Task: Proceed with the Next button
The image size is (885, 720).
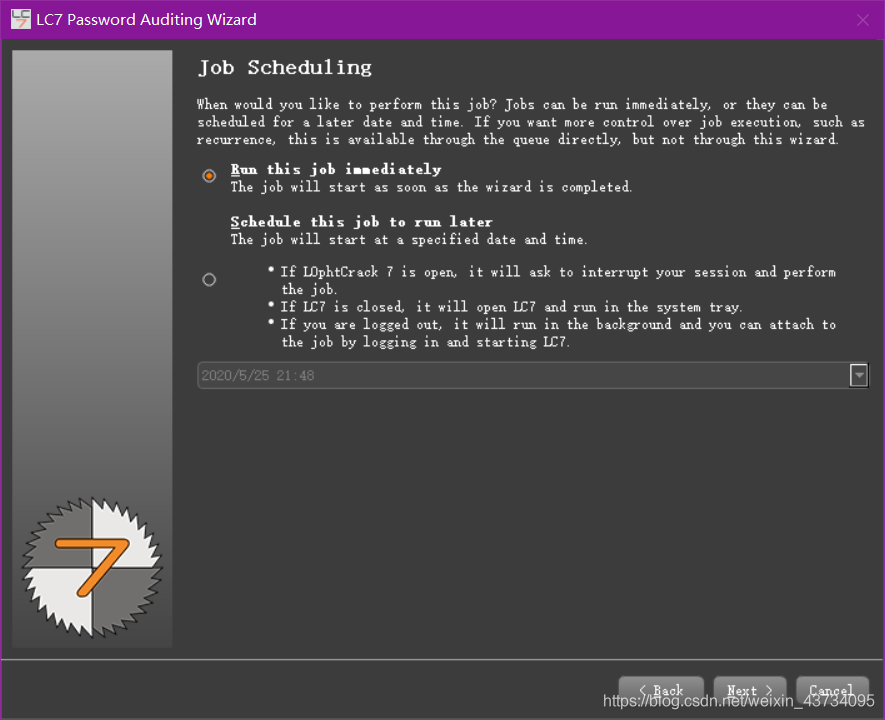Action: (x=750, y=690)
